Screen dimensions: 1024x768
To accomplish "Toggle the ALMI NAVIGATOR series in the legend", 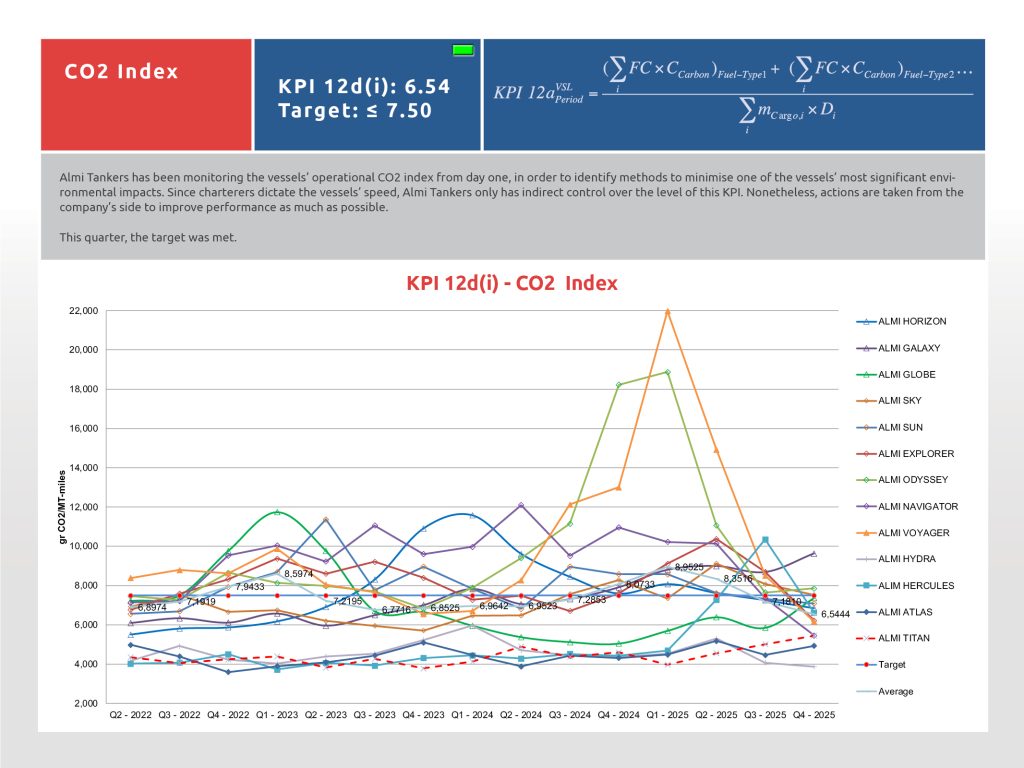I will coord(915,506).
